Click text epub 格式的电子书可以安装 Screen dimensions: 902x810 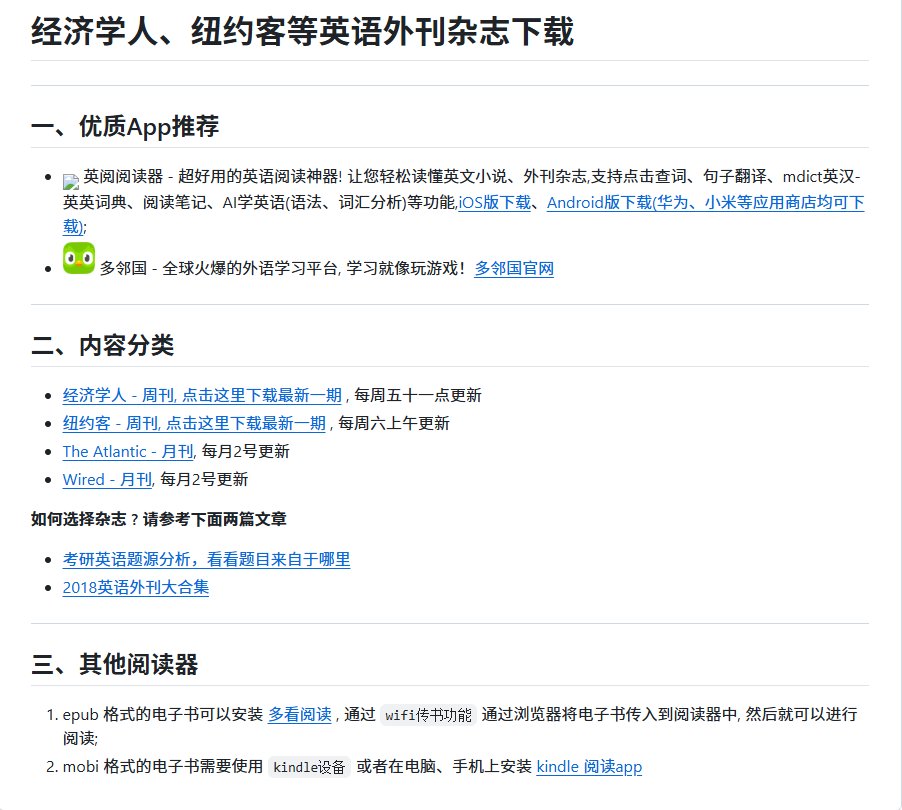tap(163, 715)
